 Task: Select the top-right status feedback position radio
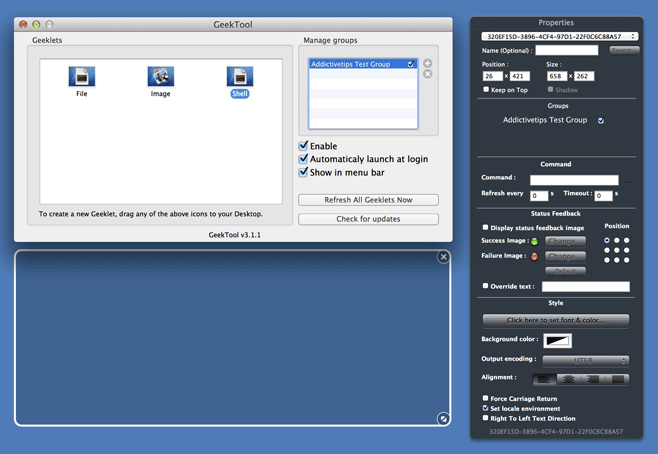point(627,240)
